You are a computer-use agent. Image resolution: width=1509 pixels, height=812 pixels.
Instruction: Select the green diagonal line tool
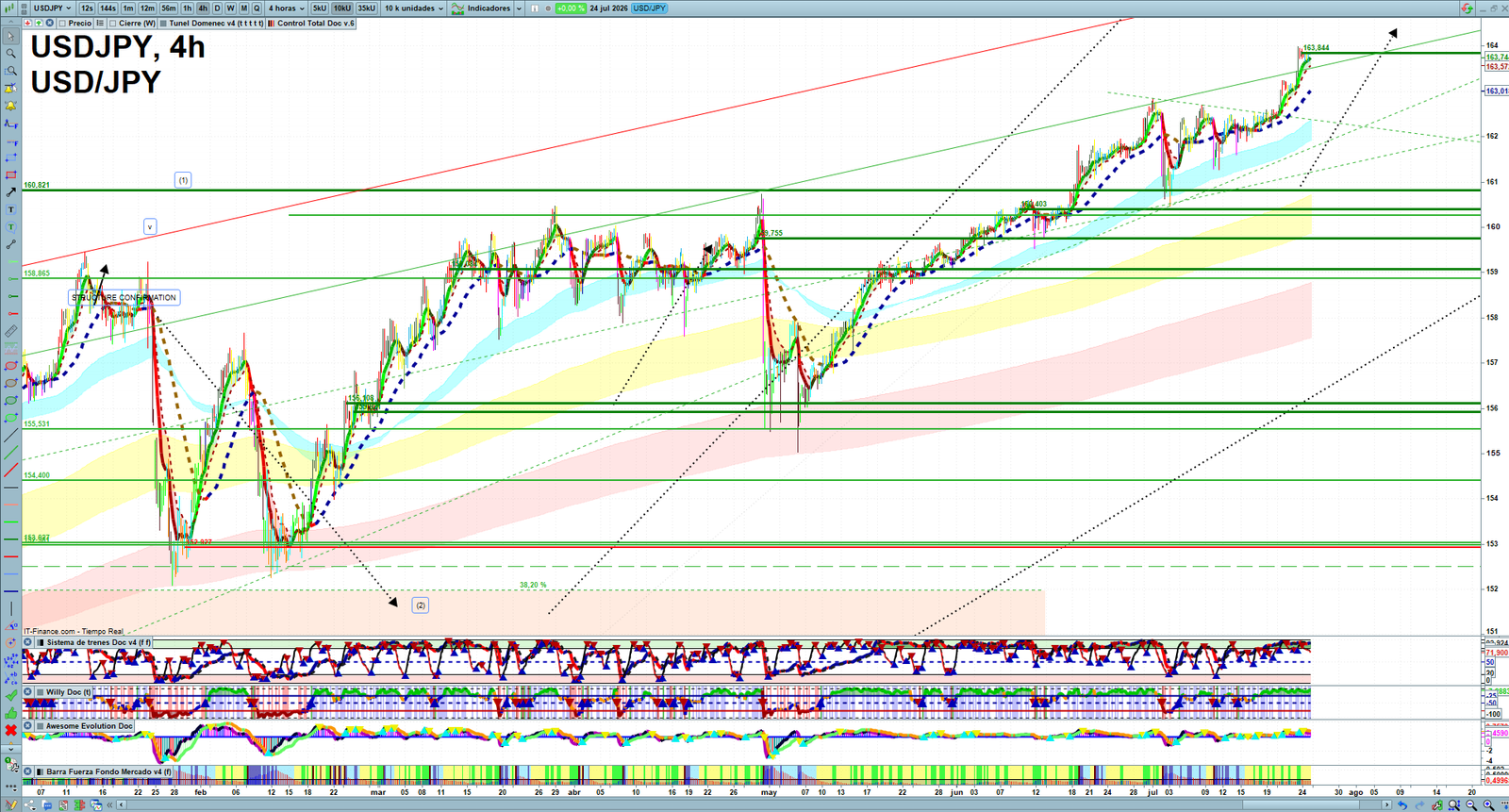[x=10, y=453]
